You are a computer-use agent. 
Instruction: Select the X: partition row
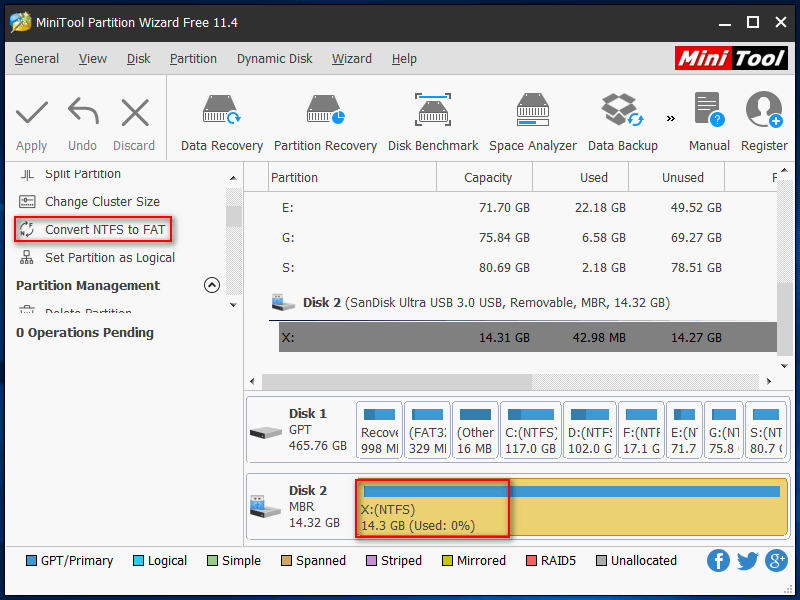(528, 337)
